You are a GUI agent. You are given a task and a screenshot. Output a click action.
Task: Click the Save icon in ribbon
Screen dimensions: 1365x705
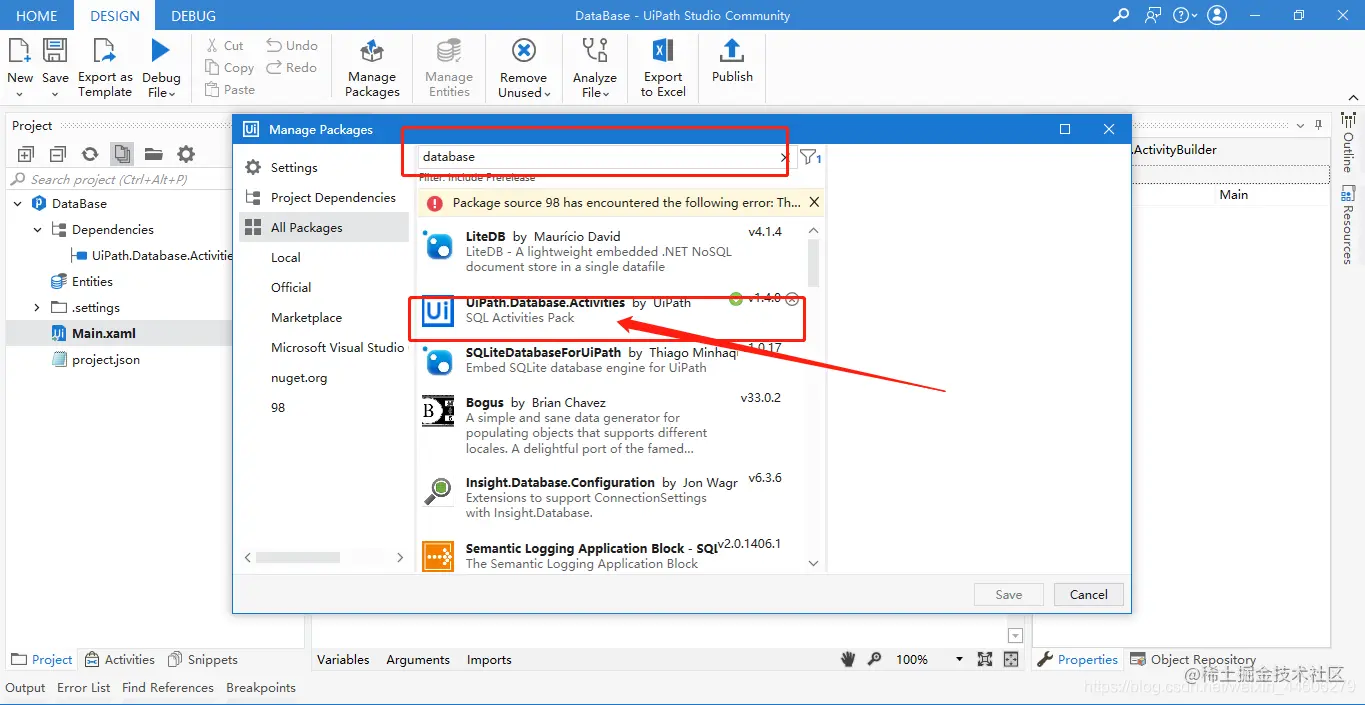click(x=55, y=51)
